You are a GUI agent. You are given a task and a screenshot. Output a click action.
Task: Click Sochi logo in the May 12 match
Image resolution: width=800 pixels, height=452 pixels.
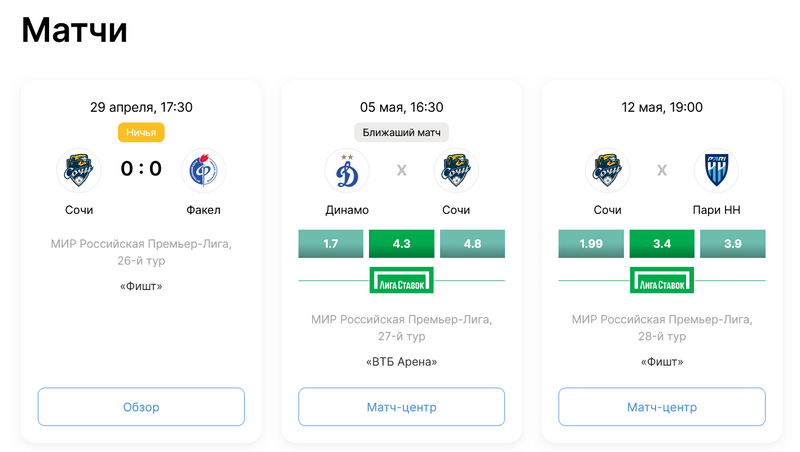(607, 170)
